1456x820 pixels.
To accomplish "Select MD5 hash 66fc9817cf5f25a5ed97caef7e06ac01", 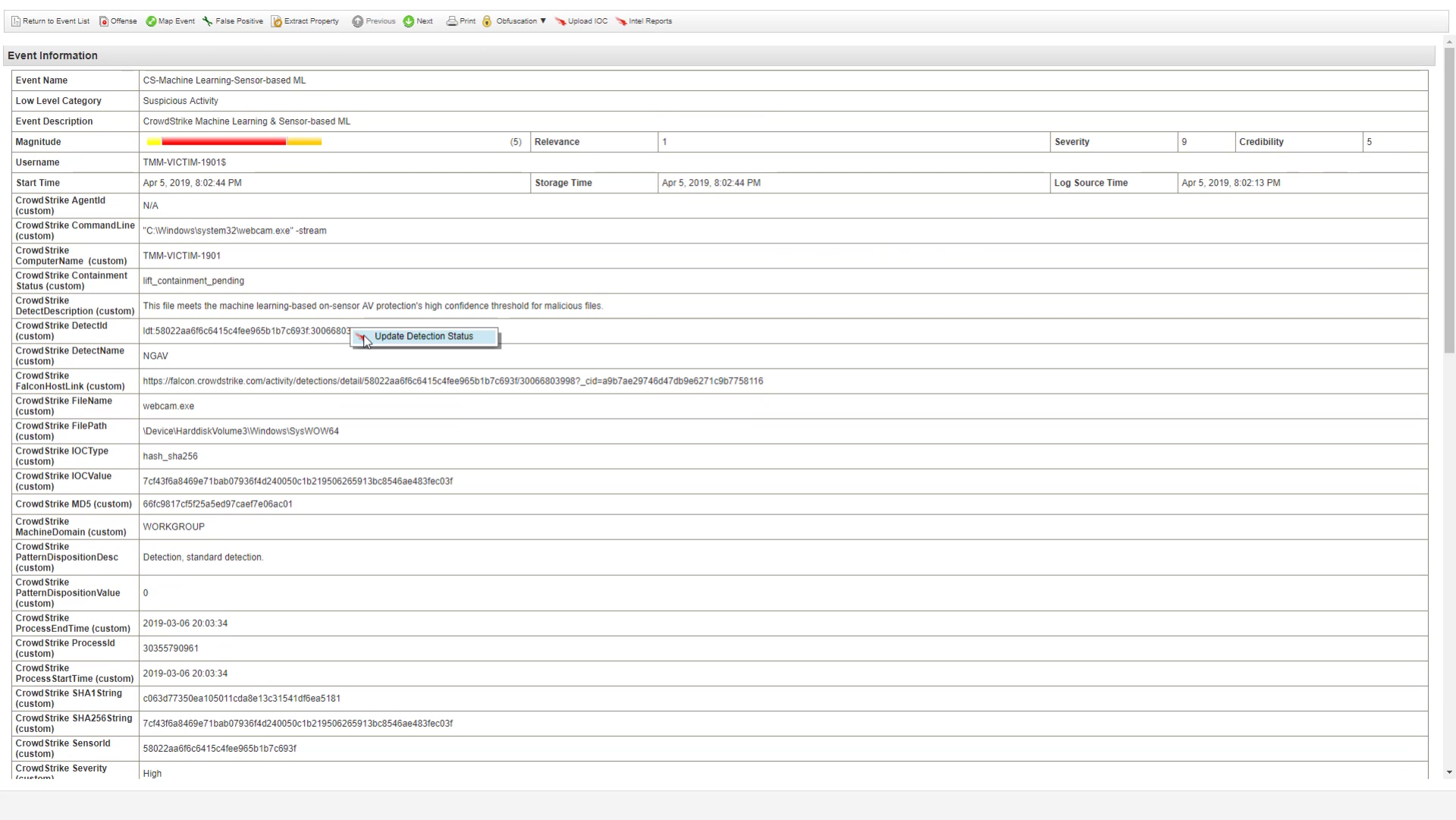I will tap(218, 504).
